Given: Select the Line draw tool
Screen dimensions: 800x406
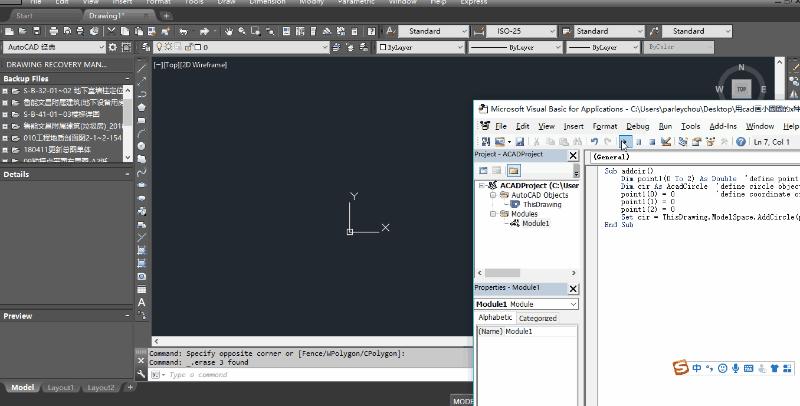Looking at the screenshot, I should pos(142,67).
